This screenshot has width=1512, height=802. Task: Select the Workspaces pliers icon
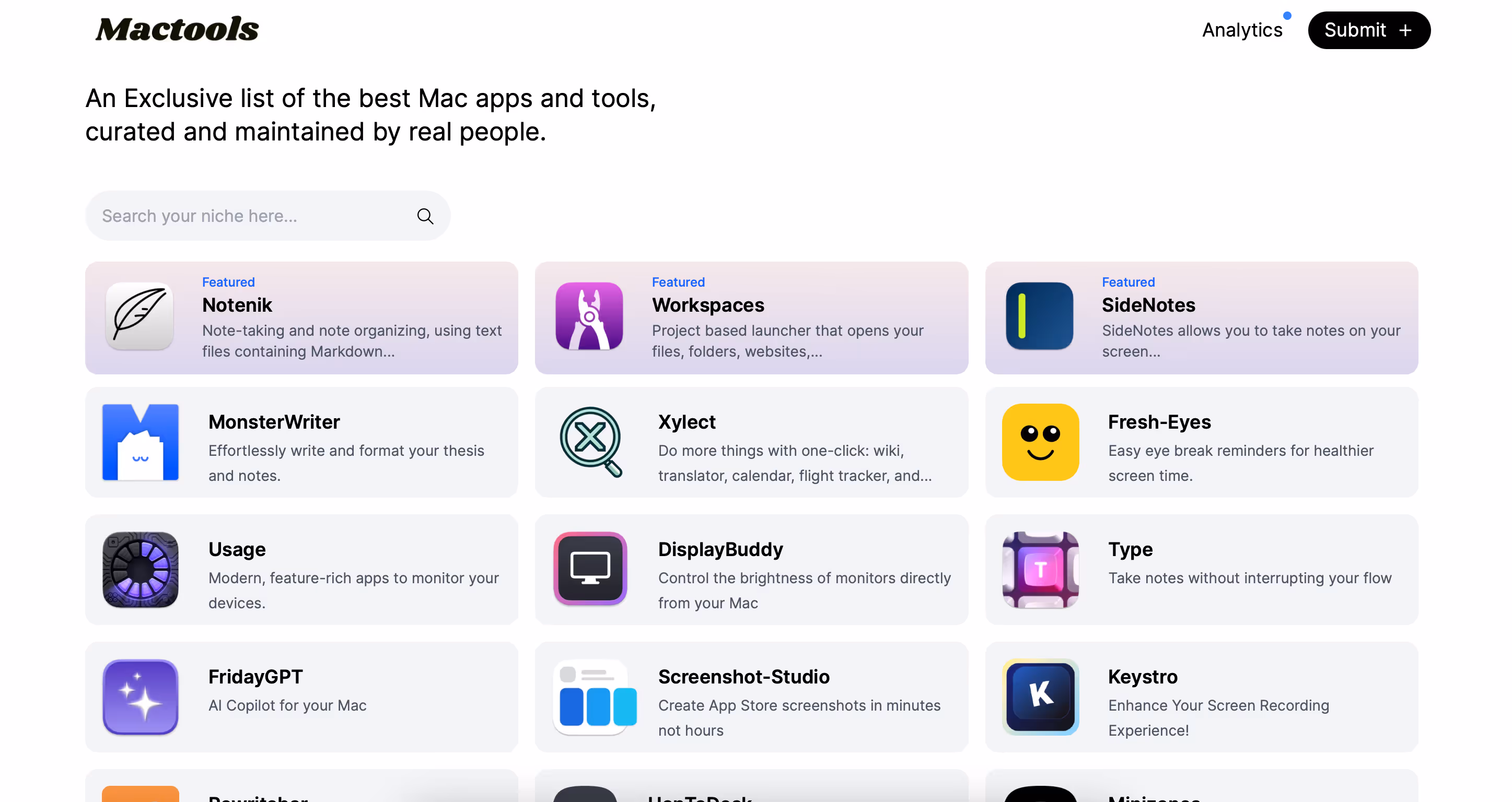[x=589, y=317]
